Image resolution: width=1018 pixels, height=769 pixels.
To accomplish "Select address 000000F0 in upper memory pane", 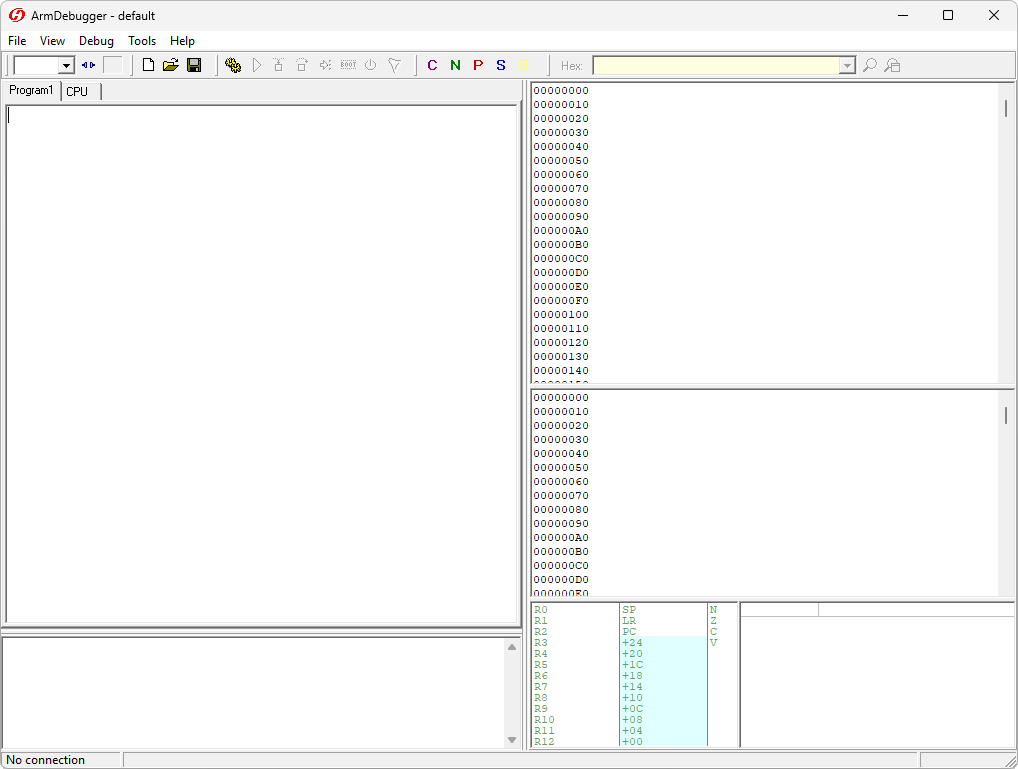I will tap(561, 301).
